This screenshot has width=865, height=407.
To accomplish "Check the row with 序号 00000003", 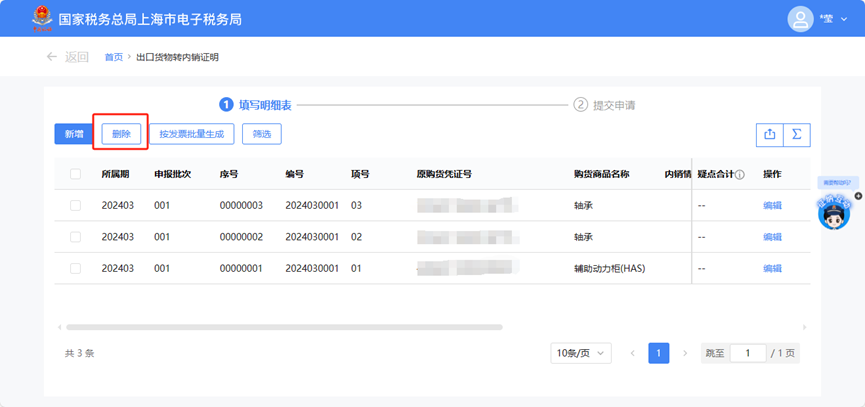I will pos(76,205).
